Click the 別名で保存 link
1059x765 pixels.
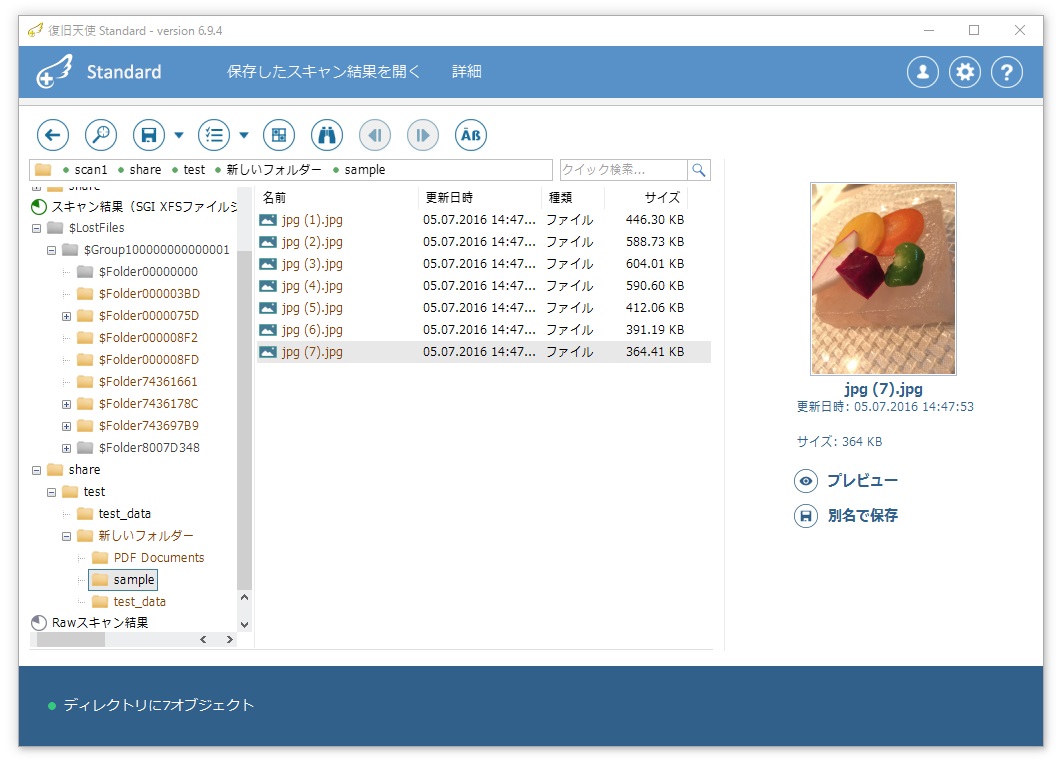click(862, 516)
